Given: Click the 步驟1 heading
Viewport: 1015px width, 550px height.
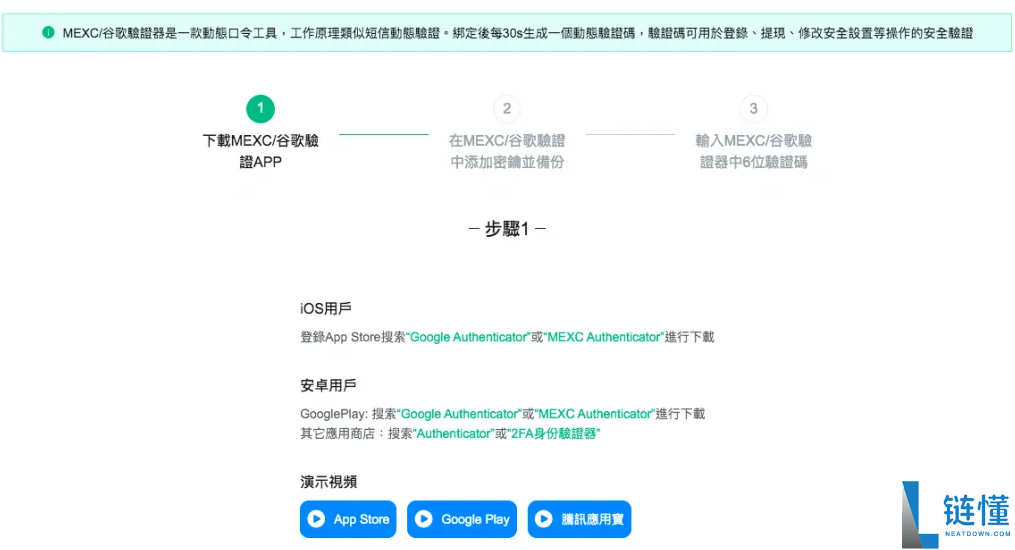Looking at the screenshot, I should click(x=507, y=228).
